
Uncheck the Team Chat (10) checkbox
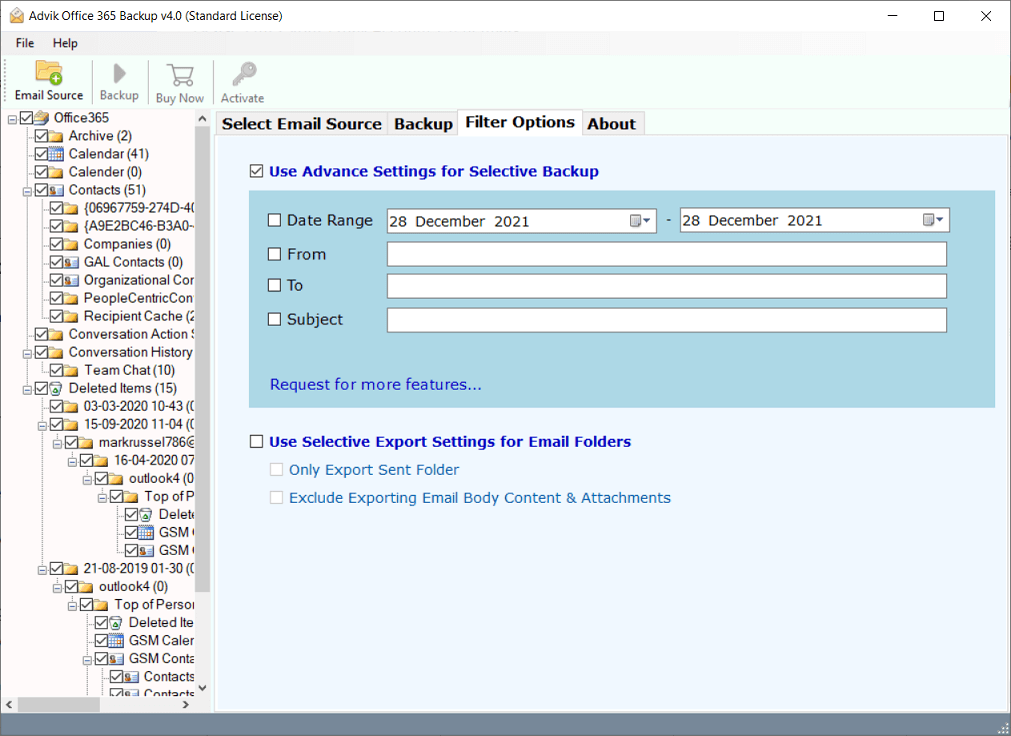tap(56, 370)
